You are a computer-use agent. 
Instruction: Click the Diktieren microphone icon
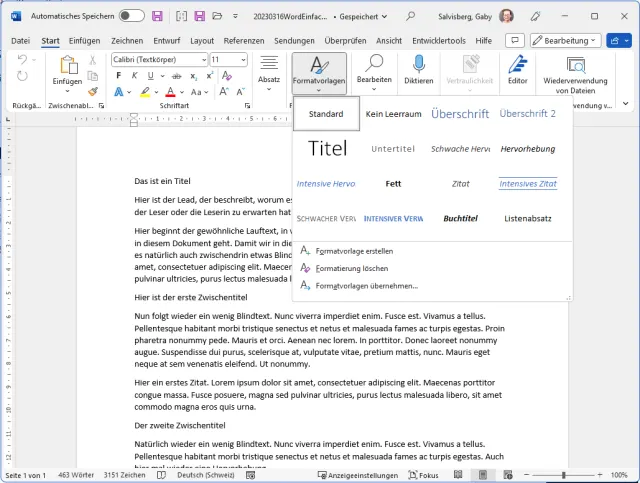pos(419,66)
